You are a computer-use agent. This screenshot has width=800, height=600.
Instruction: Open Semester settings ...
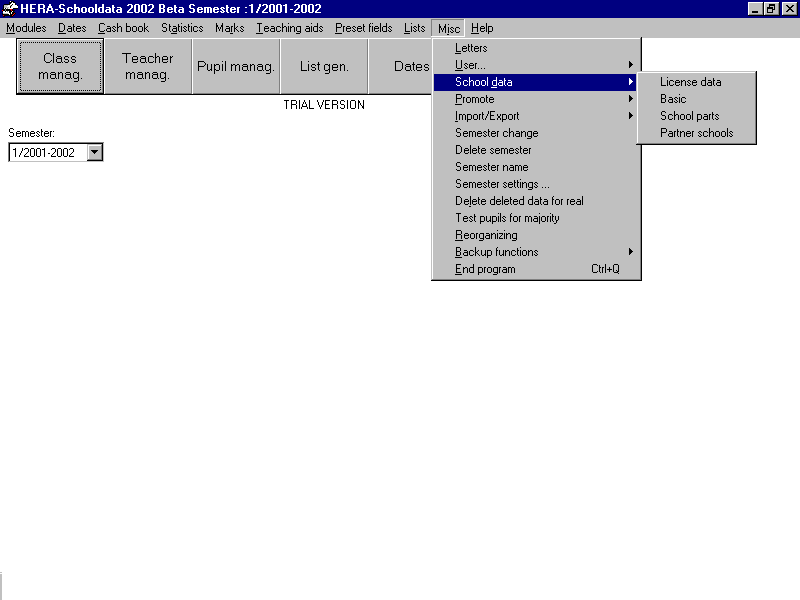535,184
